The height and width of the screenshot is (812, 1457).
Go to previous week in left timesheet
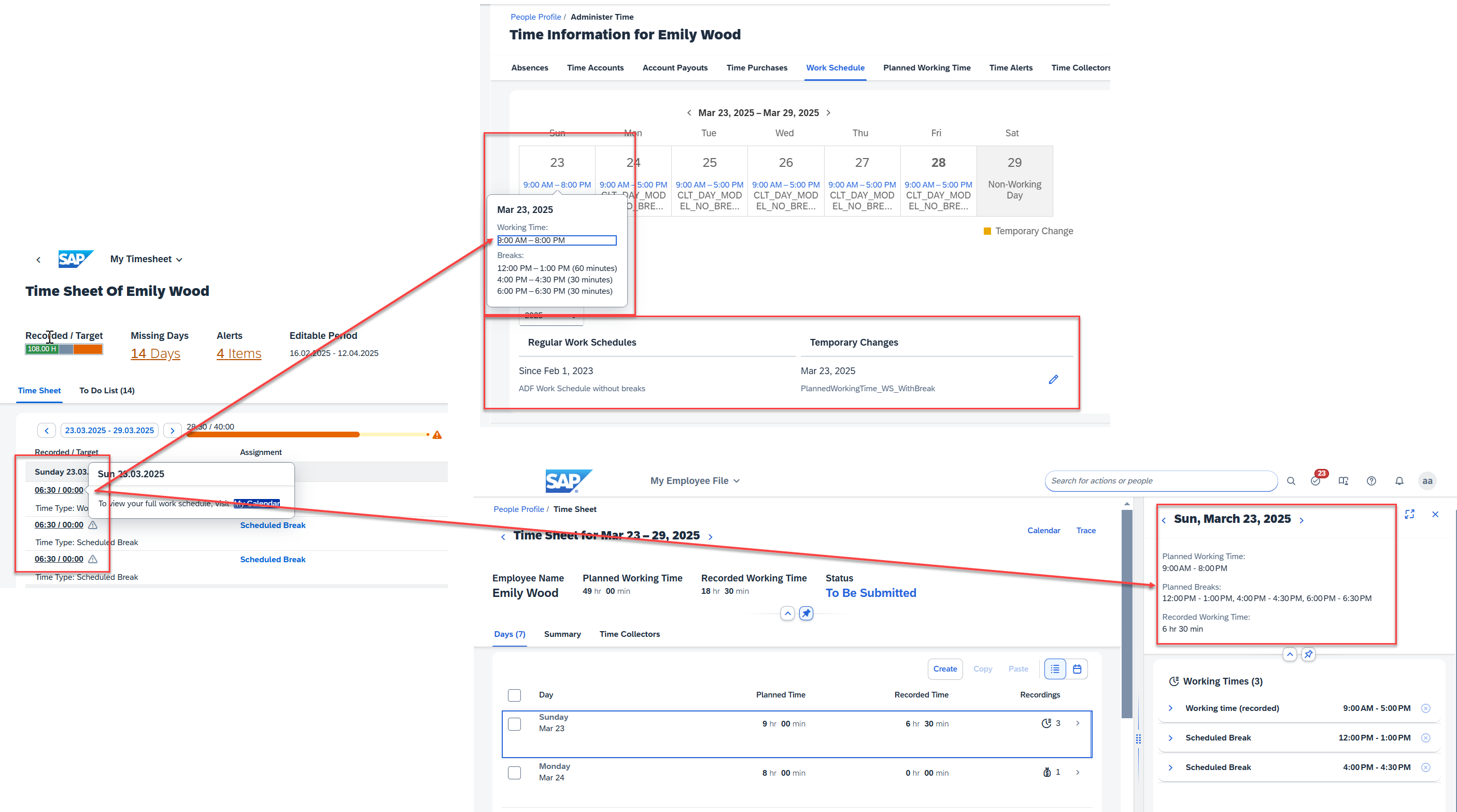[47, 430]
